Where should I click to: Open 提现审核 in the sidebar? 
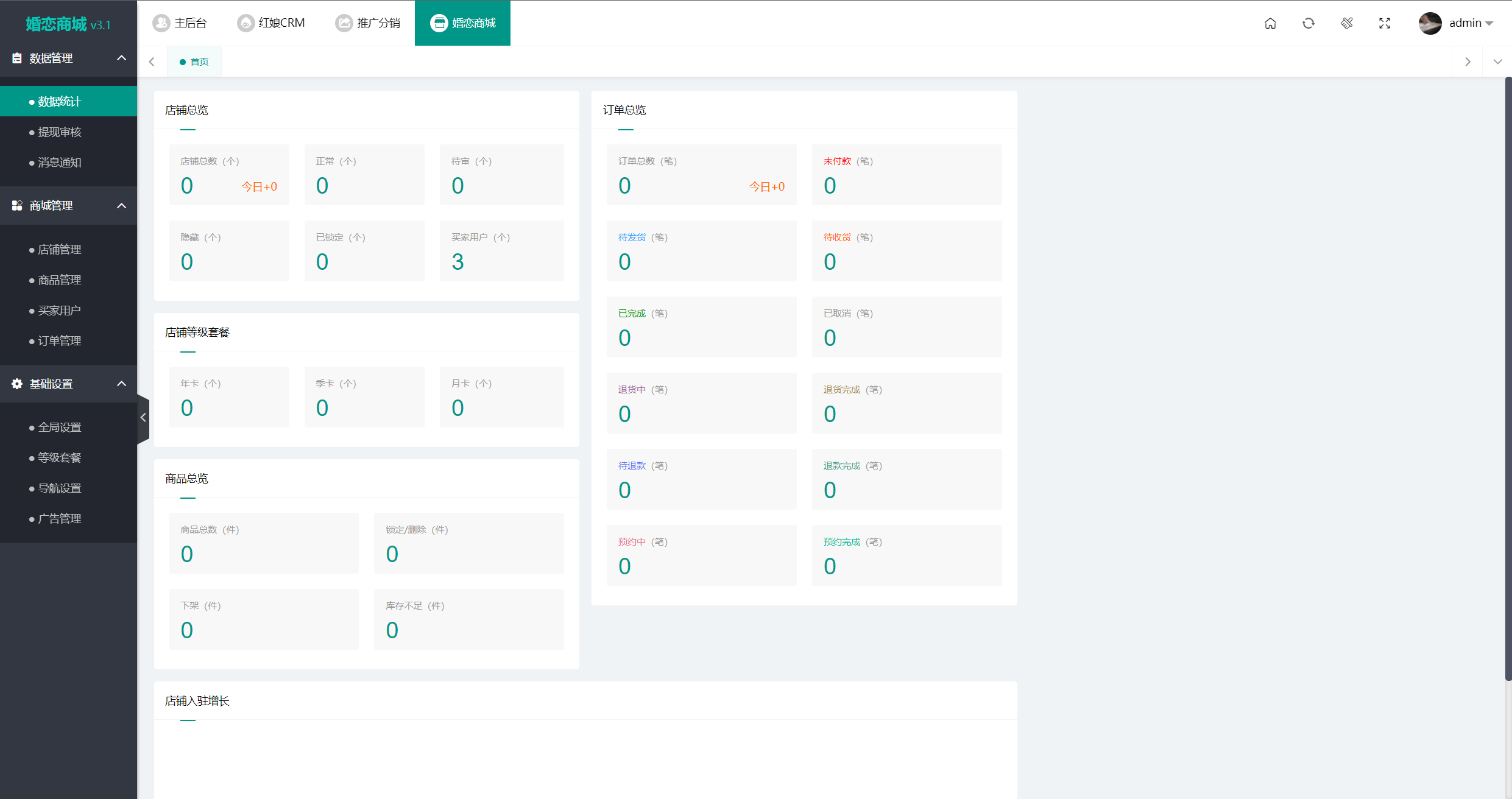pos(60,132)
